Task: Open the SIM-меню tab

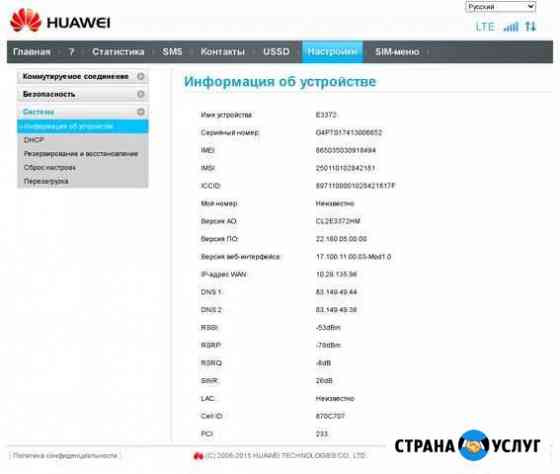Action: (397, 52)
